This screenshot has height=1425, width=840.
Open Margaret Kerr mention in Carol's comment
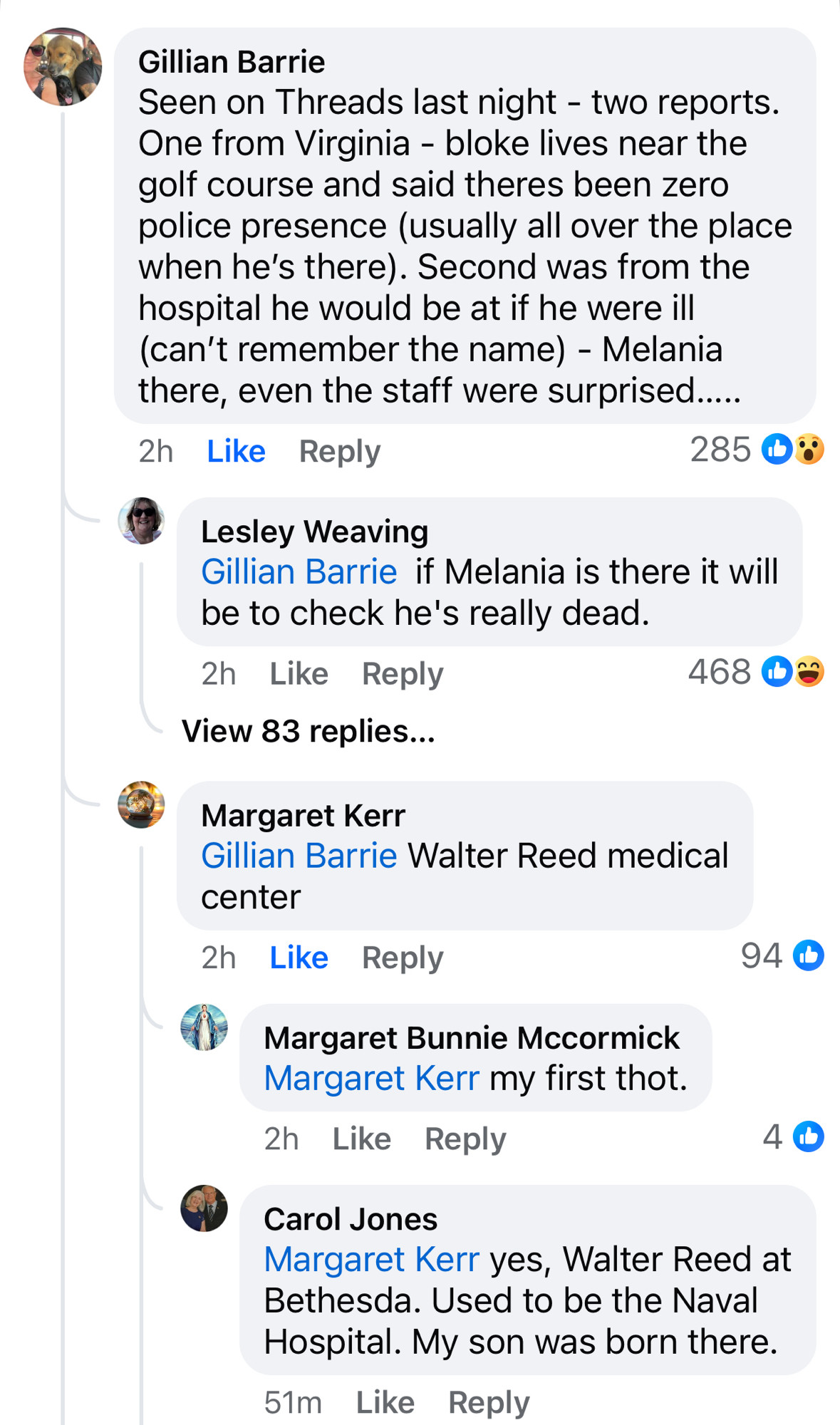[x=371, y=1259]
